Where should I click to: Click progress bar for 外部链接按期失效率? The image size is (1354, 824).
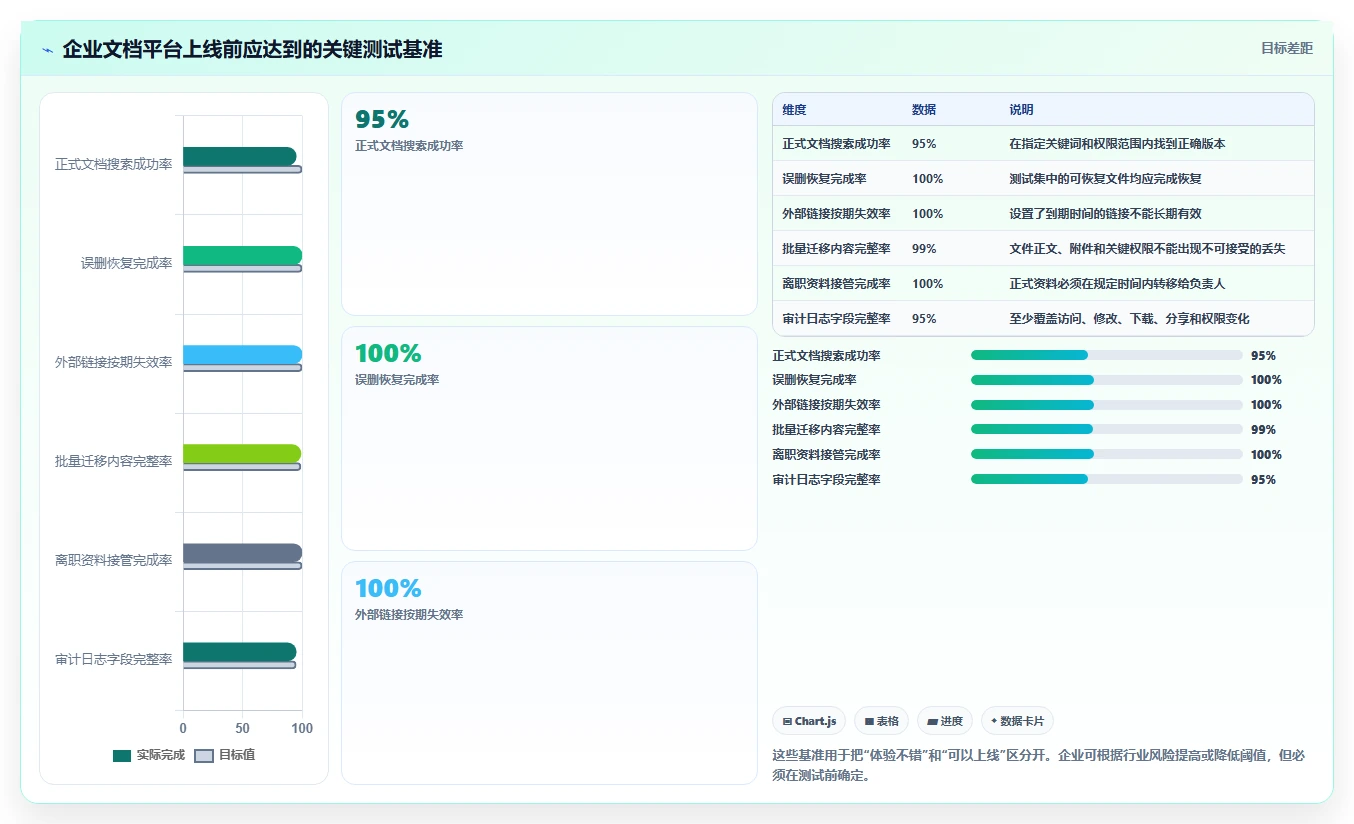pos(1106,405)
